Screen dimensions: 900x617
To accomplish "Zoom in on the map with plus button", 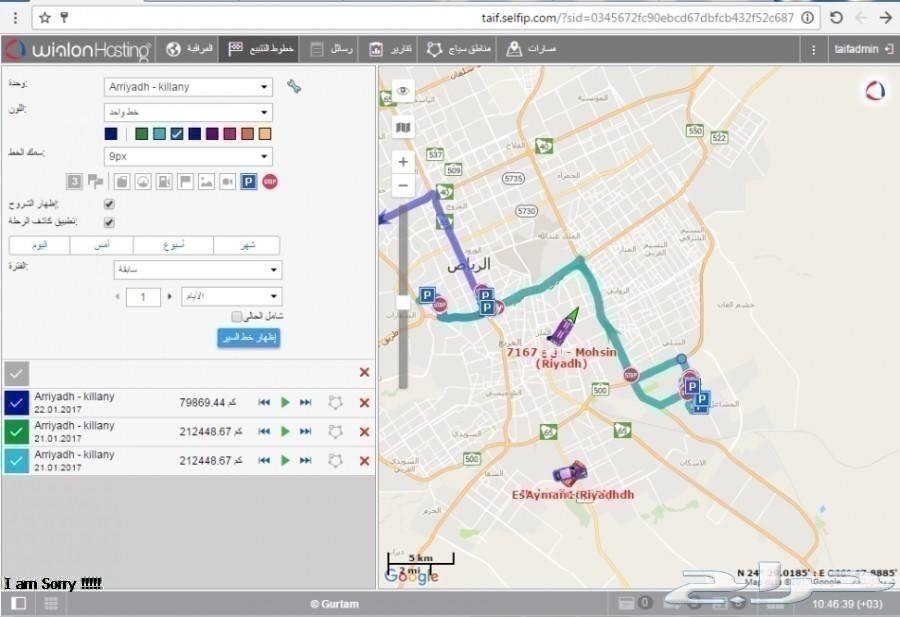I will click(403, 161).
